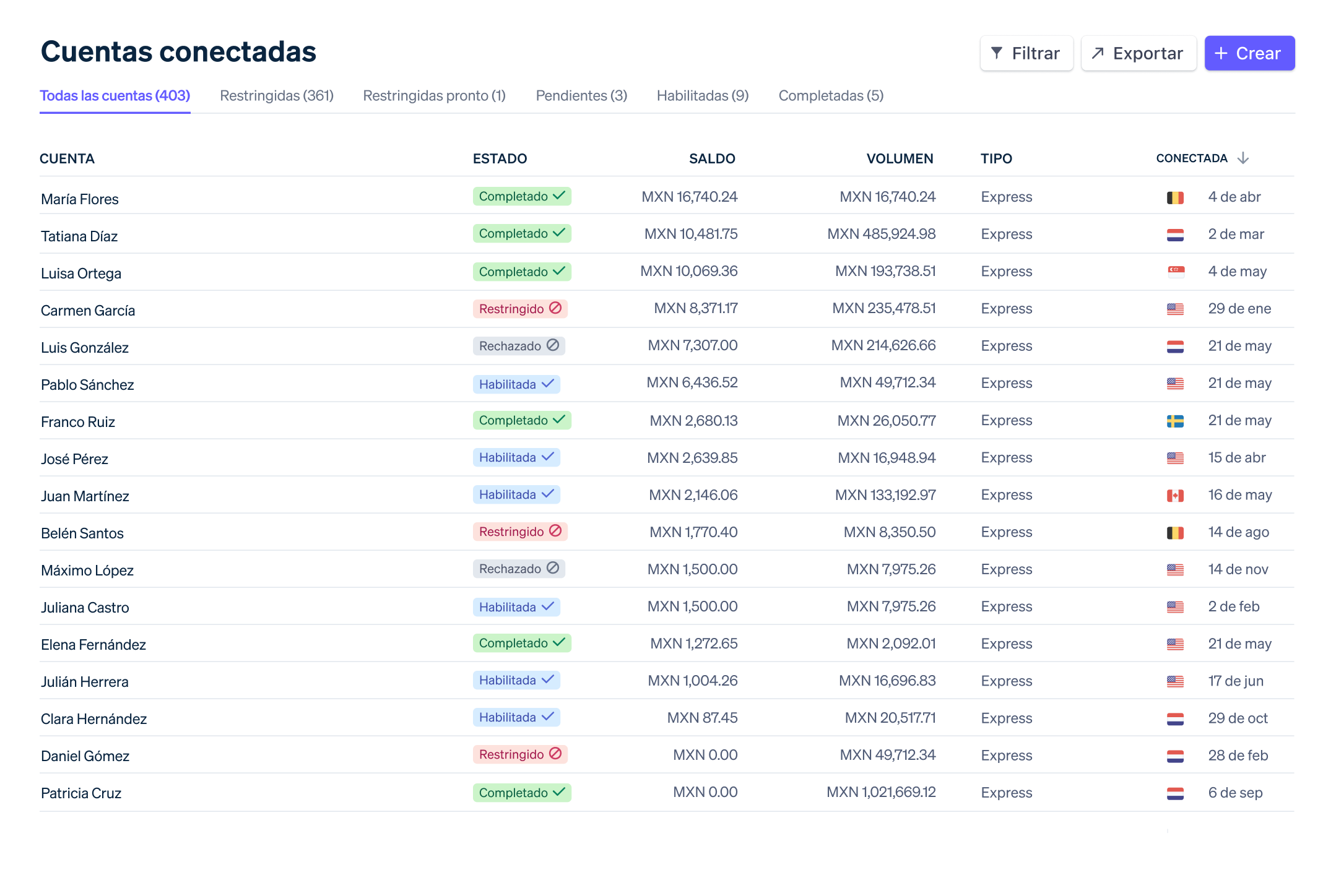Open the Juliana Castro account
The width and height of the screenshot is (1336, 896).
click(x=85, y=607)
